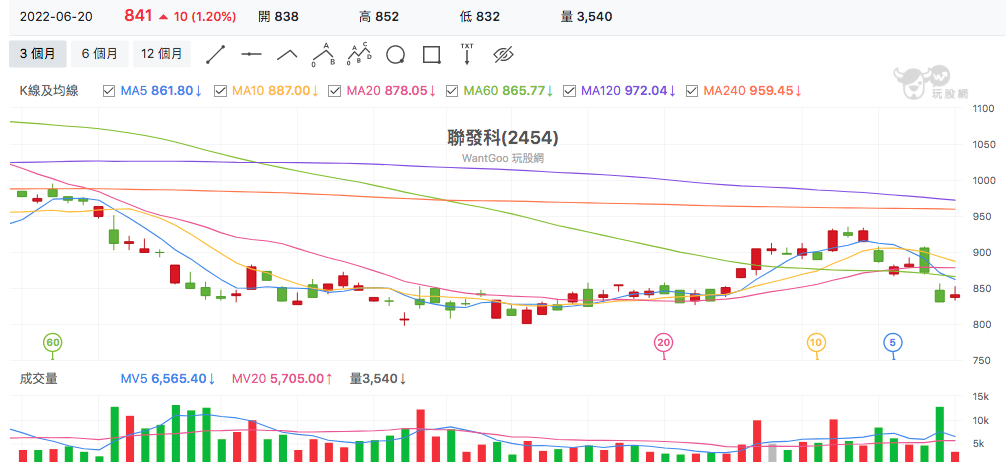1006x462 pixels.
Task: Click the blue 5 MA marker
Action: point(892,343)
